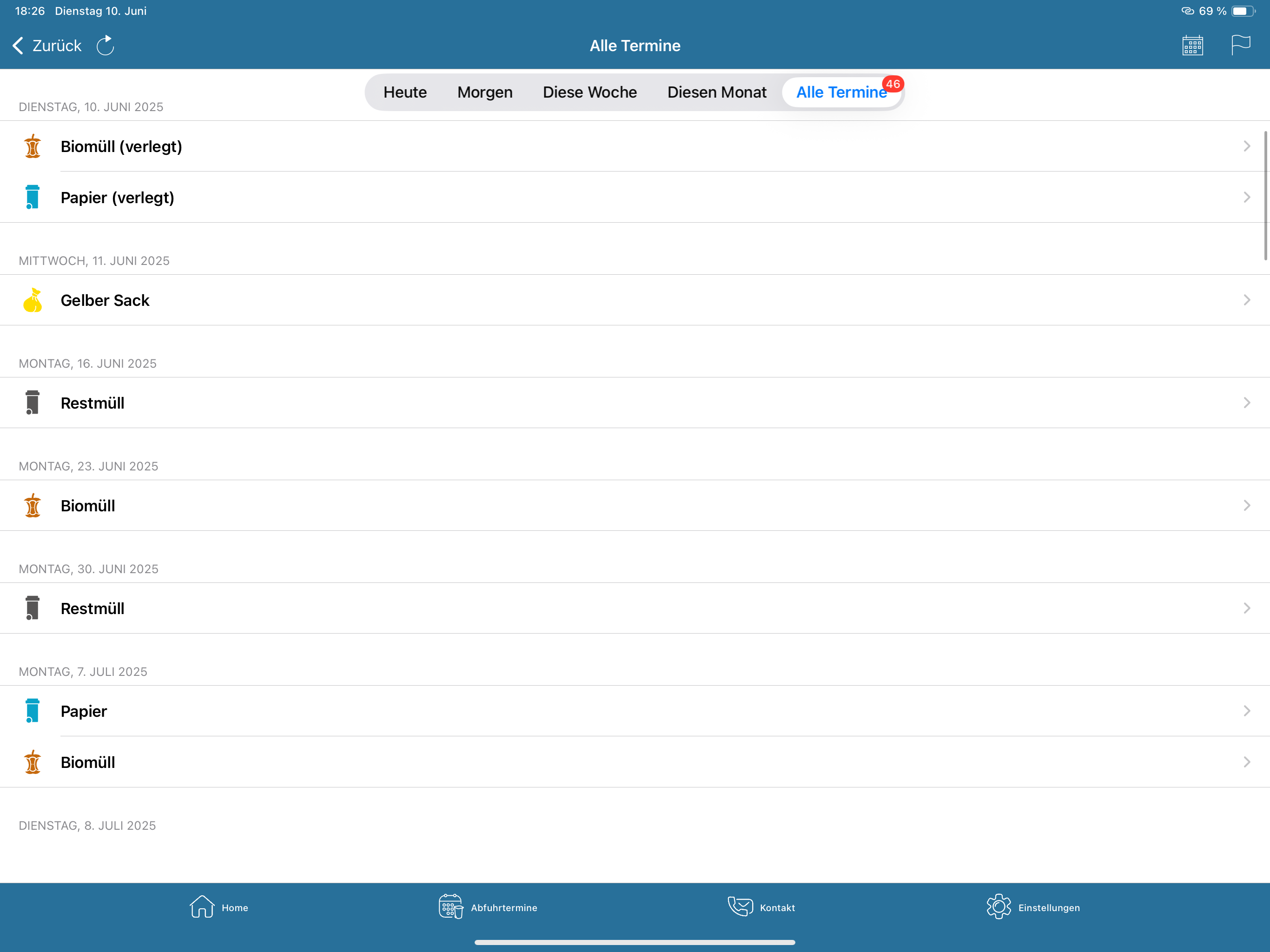Screen dimensions: 1270x952
Task: Switch to the Morgen tab
Action: tap(484, 93)
